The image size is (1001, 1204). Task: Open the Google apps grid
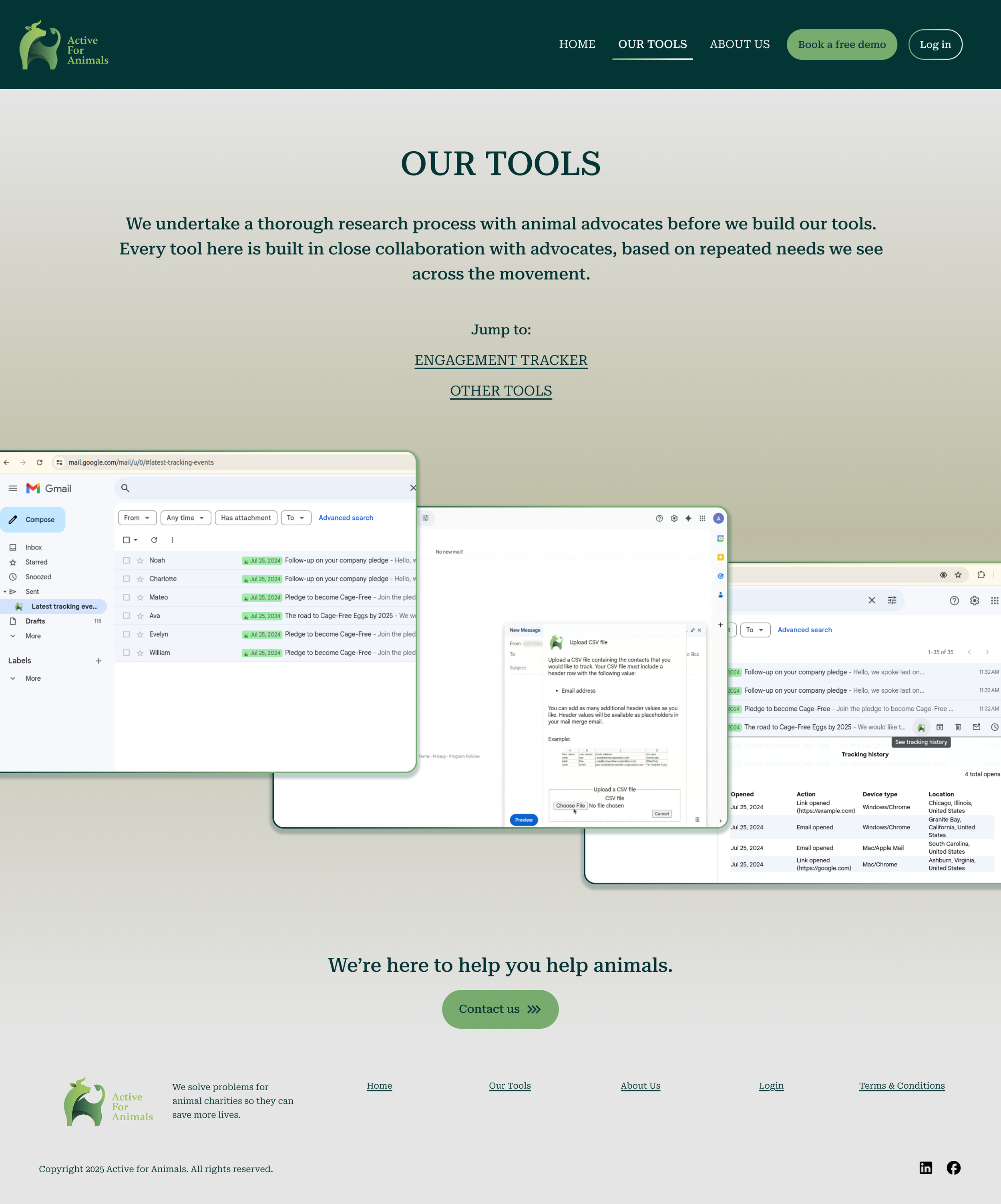point(703,518)
